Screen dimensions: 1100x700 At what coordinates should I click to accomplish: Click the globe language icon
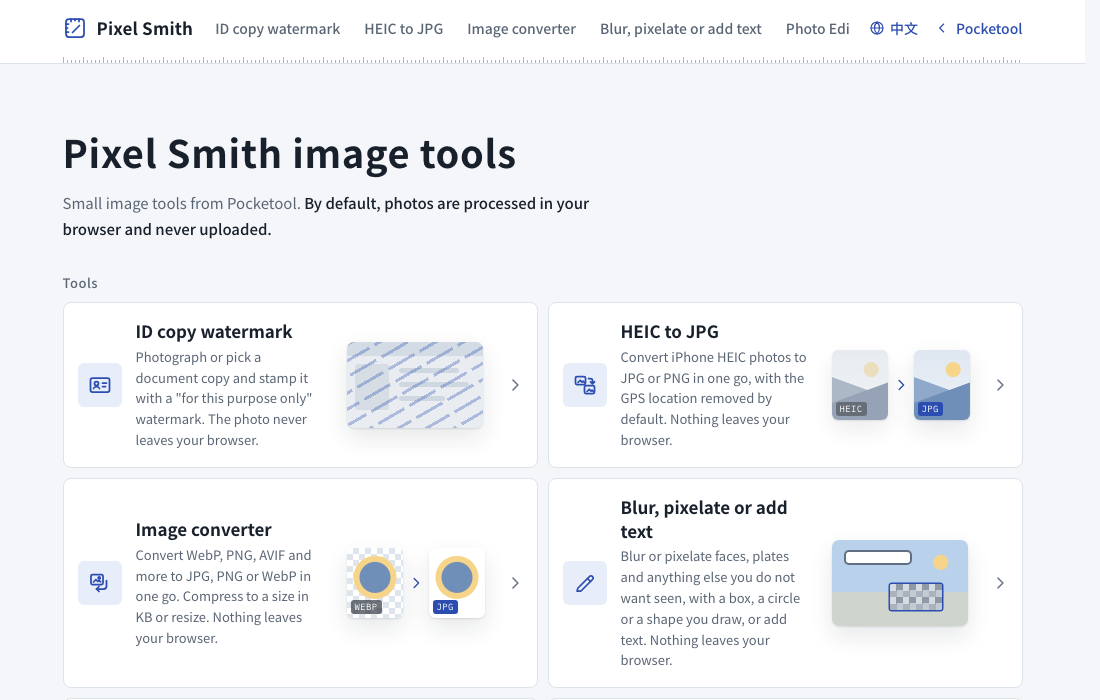click(877, 28)
